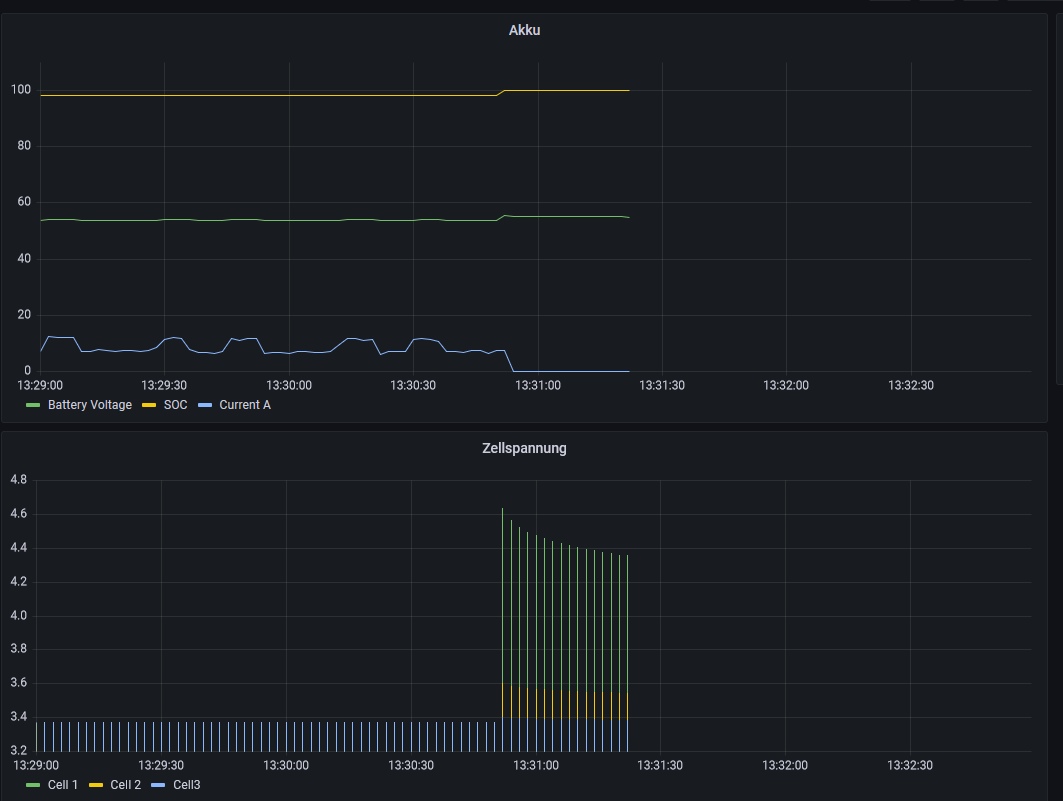The image size is (1063, 801).
Task: Open the Akku panel title menu
Action: [x=524, y=30]
